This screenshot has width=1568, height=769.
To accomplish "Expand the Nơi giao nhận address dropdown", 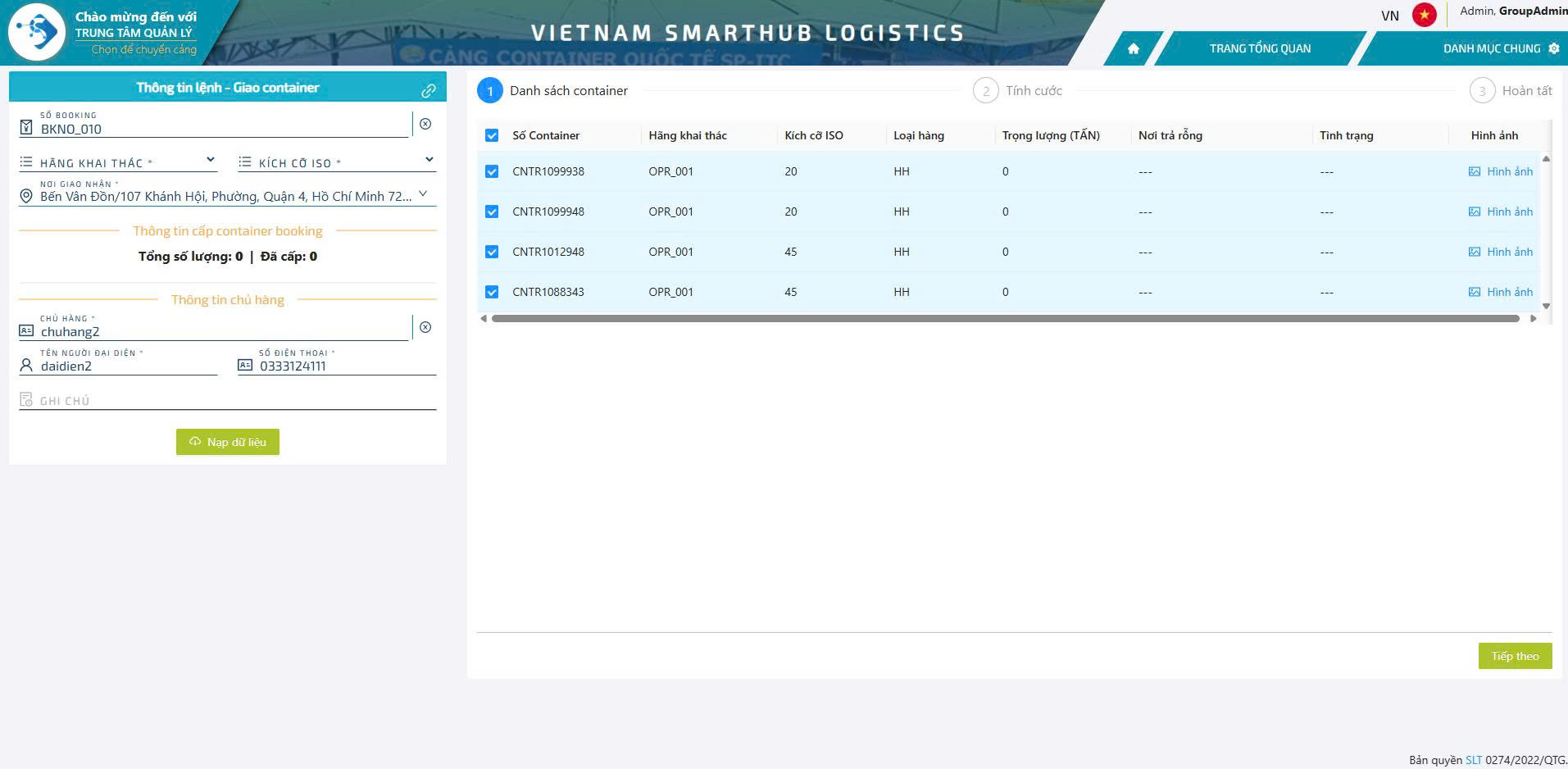I will pos(423,194).
